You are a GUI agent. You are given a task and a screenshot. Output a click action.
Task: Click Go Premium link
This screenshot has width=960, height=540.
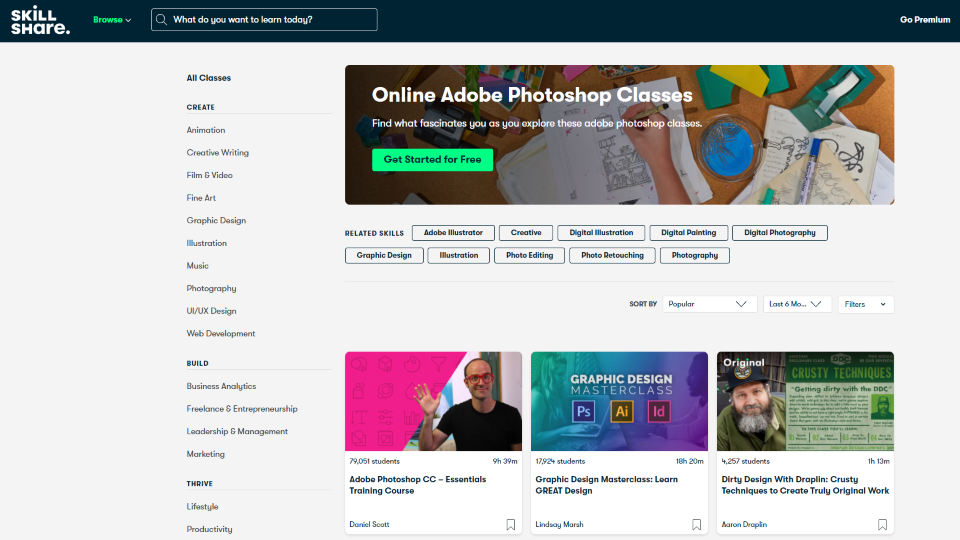924,20
